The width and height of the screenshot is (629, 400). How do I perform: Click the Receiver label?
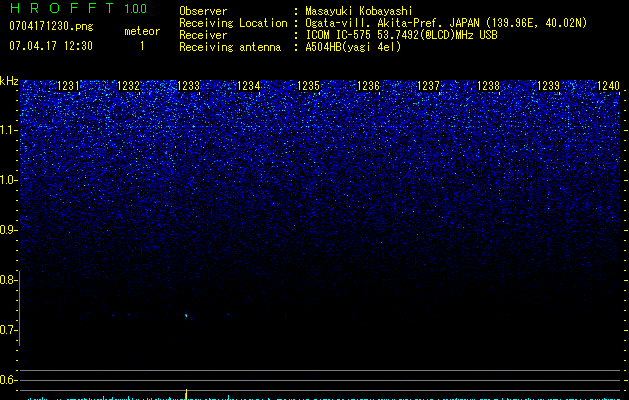point(203,35)
